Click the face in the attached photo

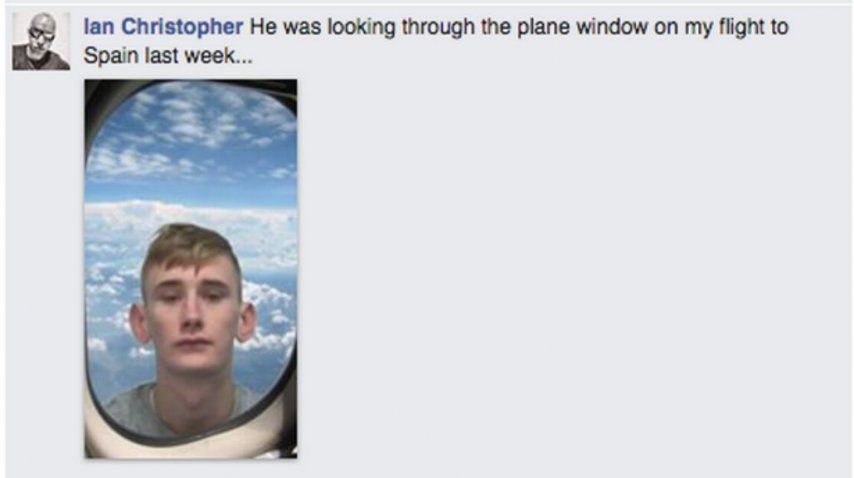[x=192, y=316]
